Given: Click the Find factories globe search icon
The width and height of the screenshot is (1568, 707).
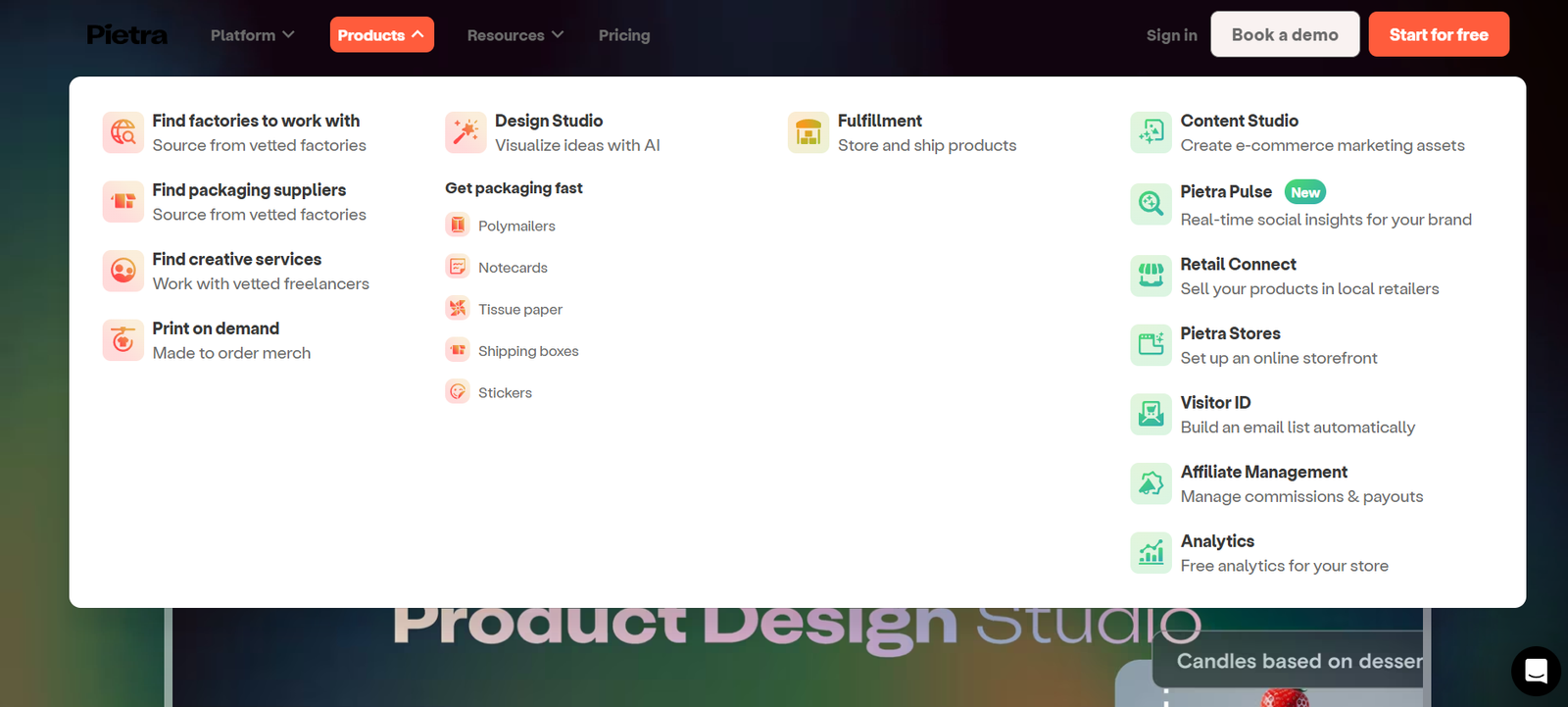Looking at the screenshot, I should [x=123, y=132].
